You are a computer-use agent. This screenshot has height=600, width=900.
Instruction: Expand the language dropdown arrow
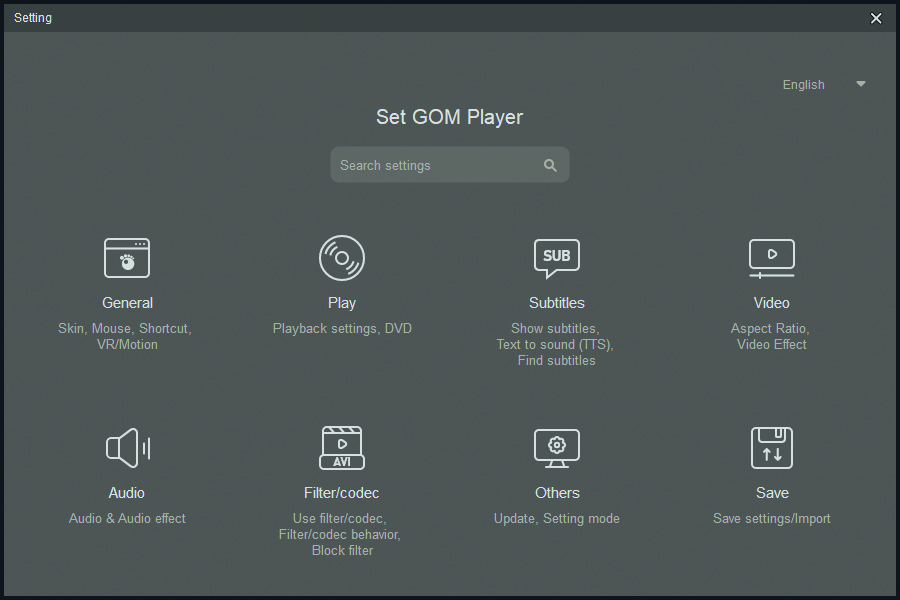click(x=861, y=84)
